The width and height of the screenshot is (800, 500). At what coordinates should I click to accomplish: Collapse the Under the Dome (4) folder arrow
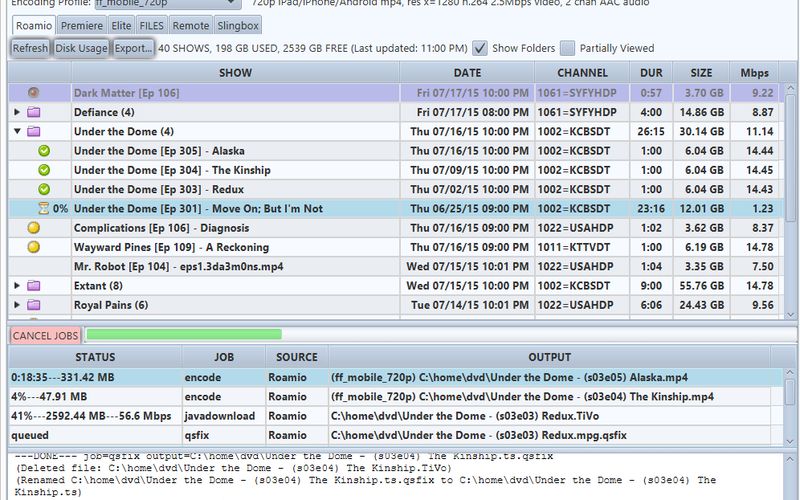coord(17,131)
